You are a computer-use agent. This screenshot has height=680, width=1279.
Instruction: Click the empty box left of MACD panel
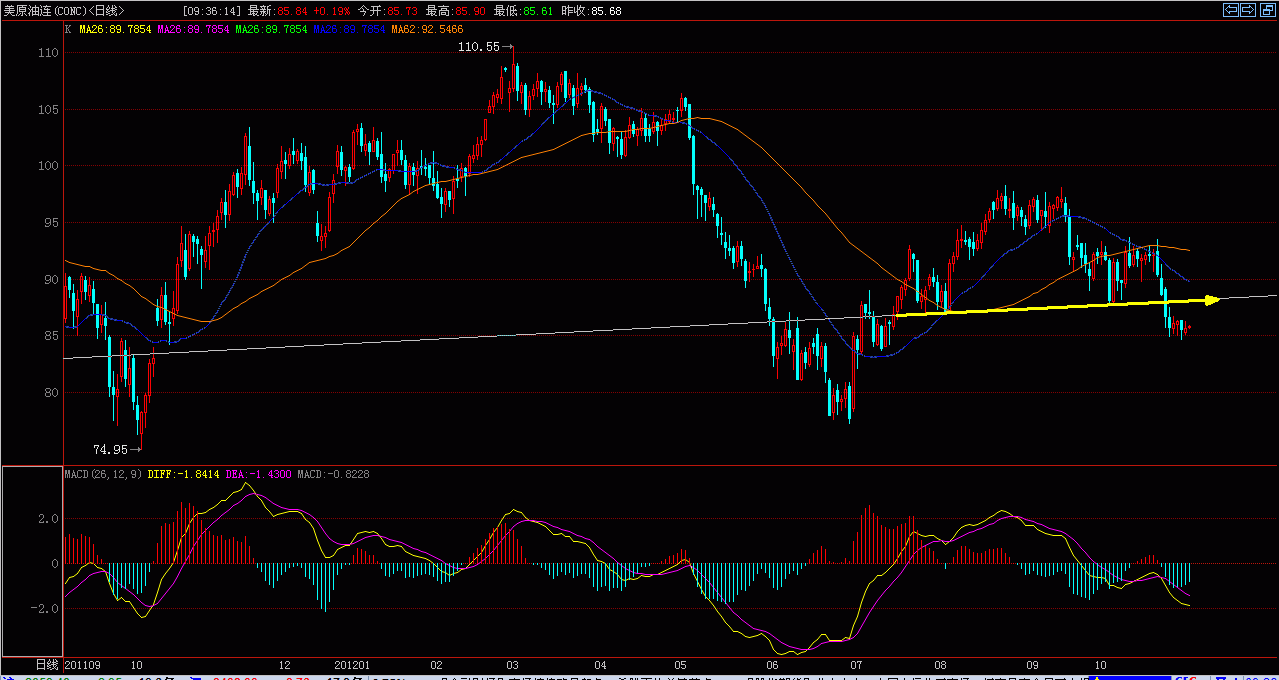click(x=31, y=561)
